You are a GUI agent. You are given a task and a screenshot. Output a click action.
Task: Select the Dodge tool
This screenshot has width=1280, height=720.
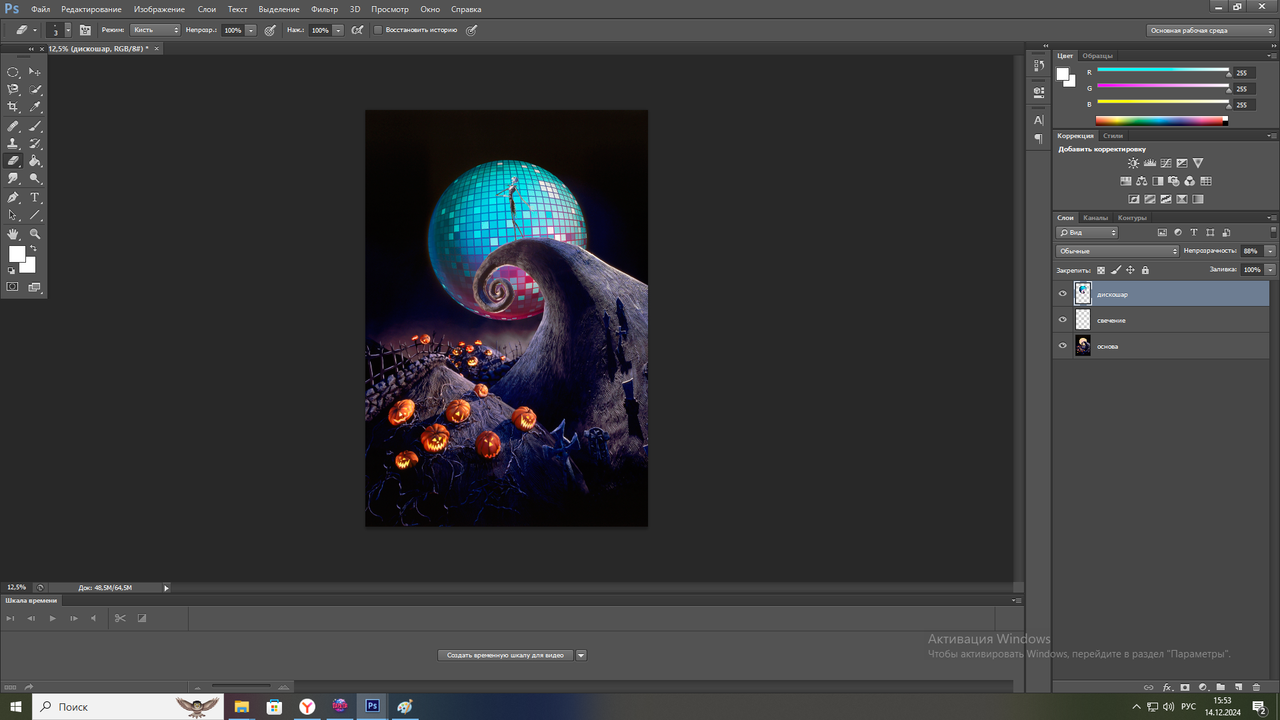coord(35,179)
